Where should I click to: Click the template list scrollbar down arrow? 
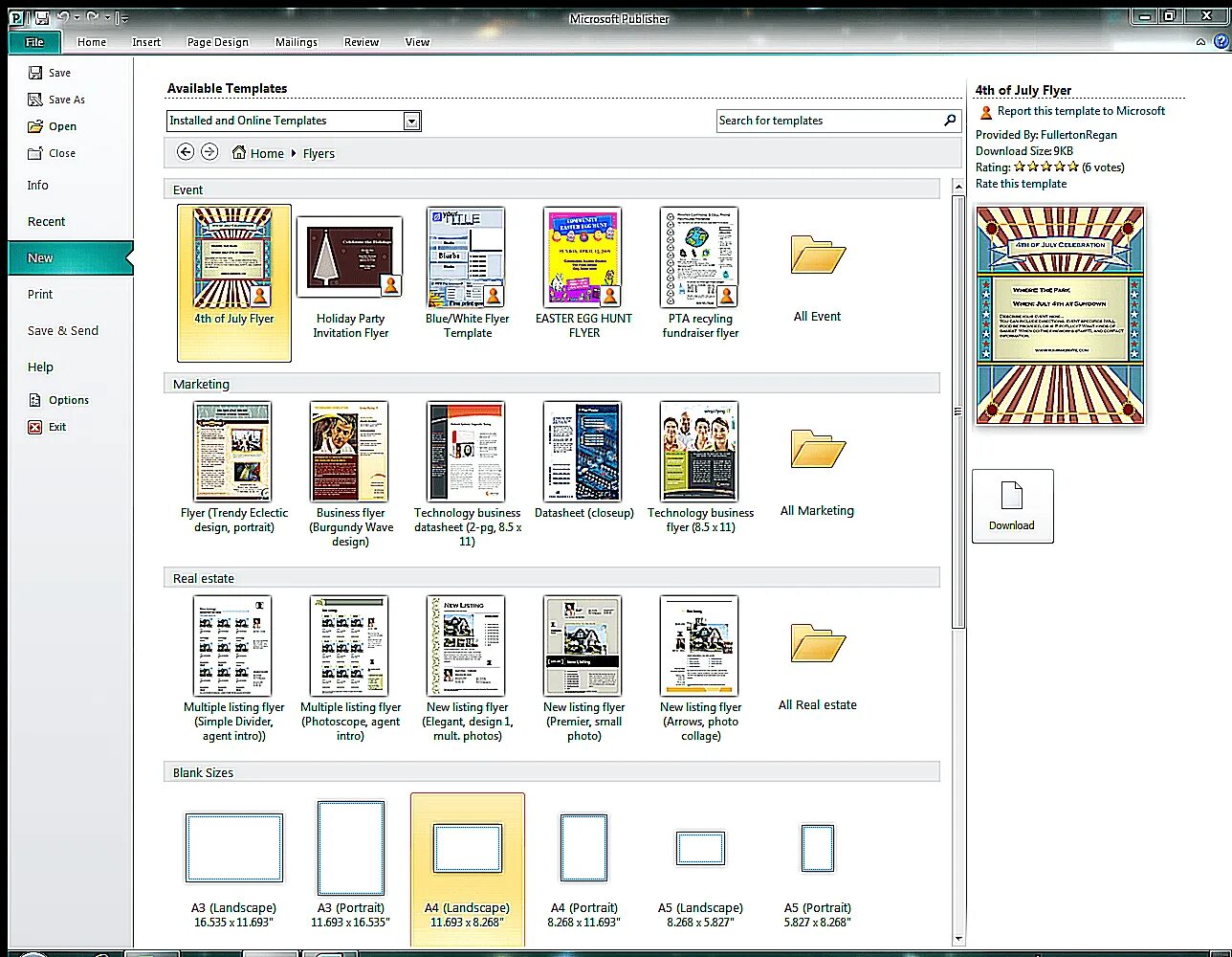point(958,940)
